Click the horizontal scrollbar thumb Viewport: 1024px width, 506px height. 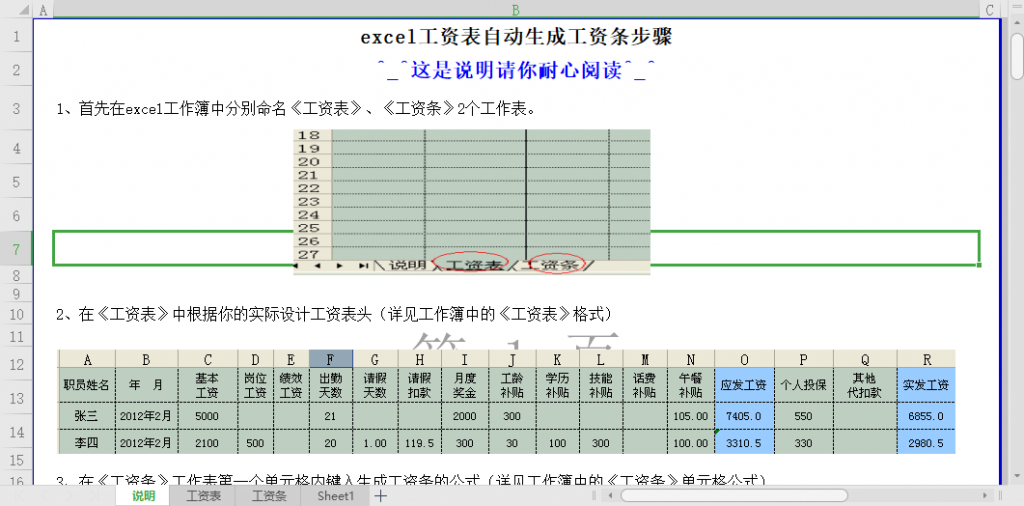(733, 496)
